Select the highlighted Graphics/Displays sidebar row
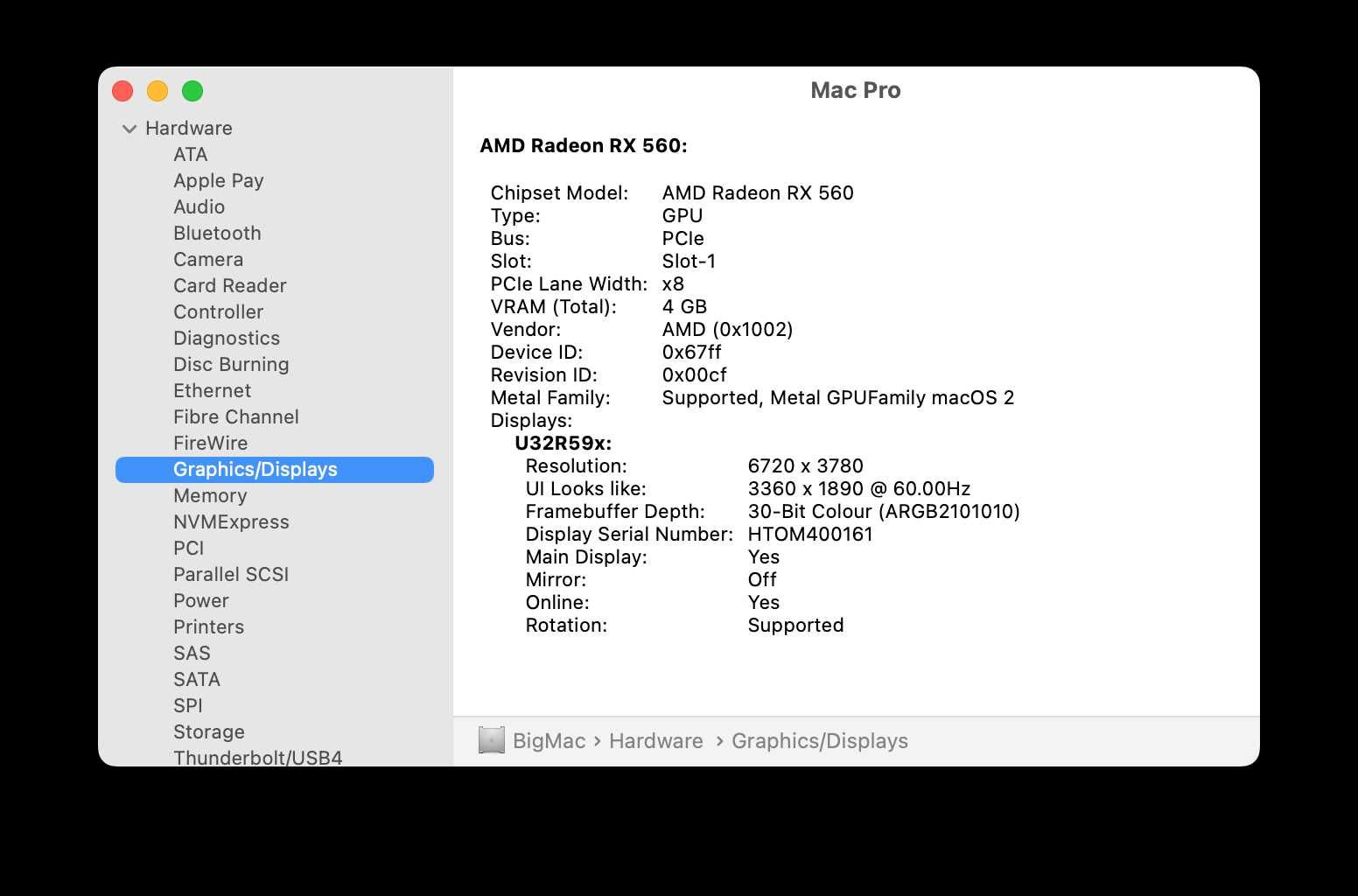 (x=275, y=469)
